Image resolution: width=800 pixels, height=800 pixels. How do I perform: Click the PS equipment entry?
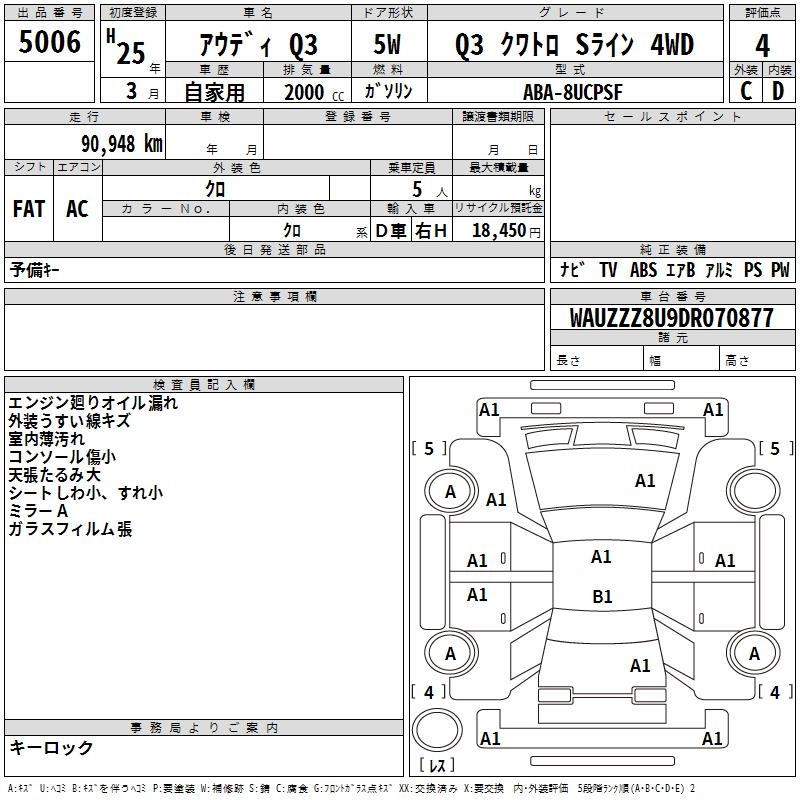tap(753, 269)
